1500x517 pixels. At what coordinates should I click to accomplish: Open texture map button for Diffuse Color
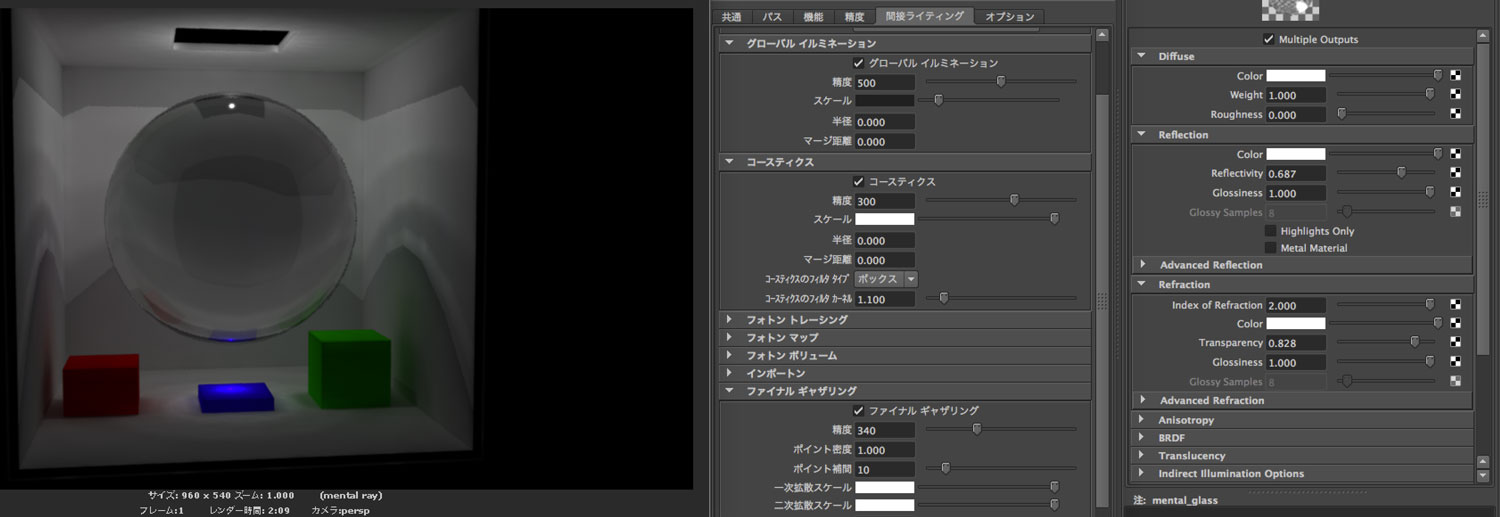pyautogui.click(x=1456, y=75)
